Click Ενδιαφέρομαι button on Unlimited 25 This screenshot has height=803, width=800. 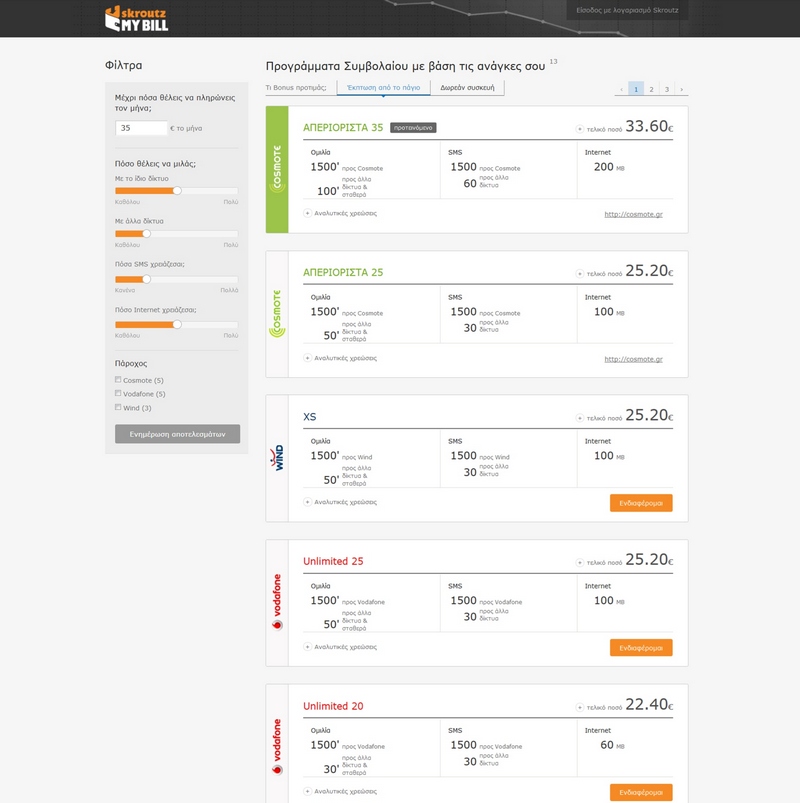(x=641, y=648)
